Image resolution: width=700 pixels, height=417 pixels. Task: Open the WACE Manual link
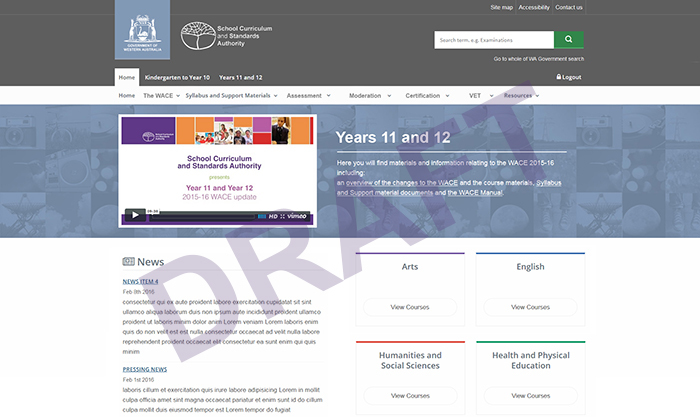click(475, 192)
